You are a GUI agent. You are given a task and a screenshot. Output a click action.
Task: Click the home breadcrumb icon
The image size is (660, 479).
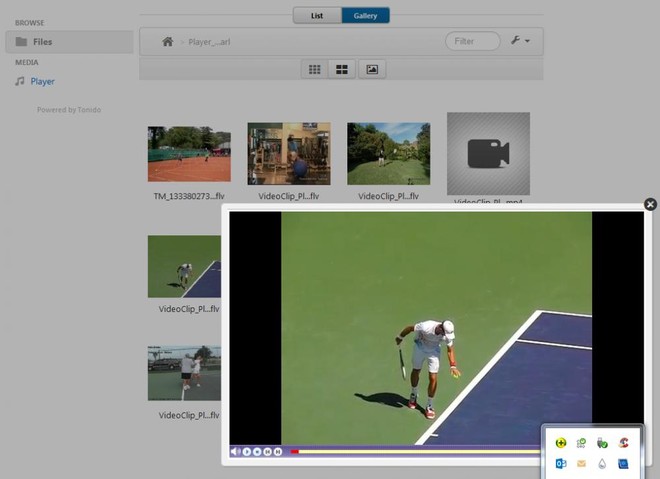(168, 41)
